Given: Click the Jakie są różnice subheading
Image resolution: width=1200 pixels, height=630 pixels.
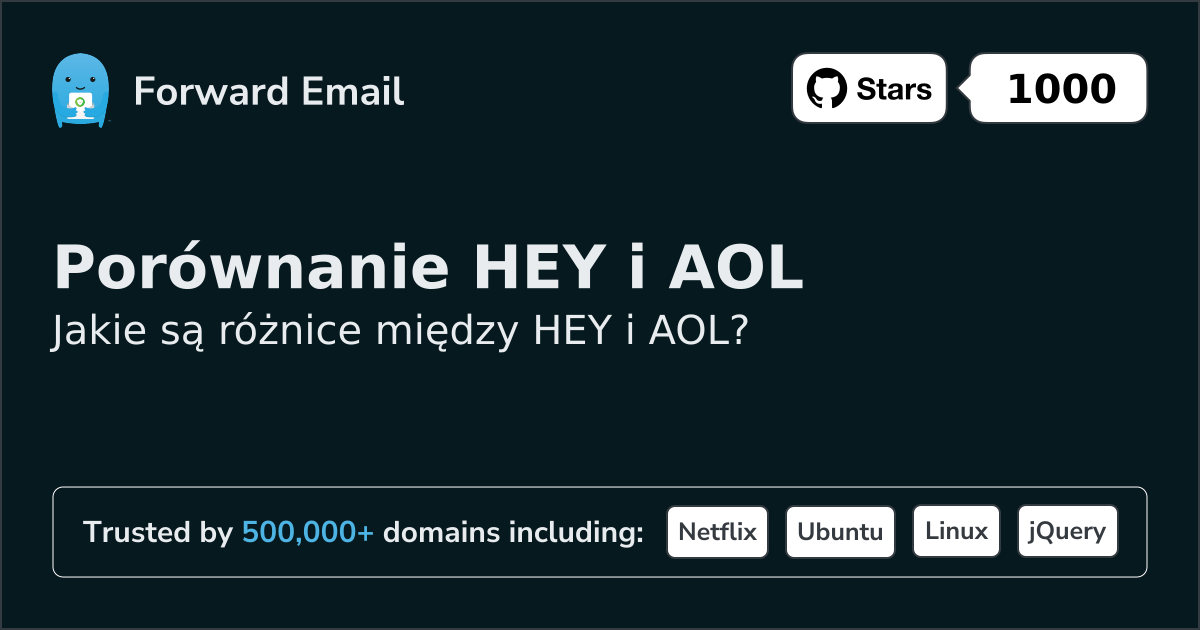Looking at the screenshot, I should click(400, 332).
